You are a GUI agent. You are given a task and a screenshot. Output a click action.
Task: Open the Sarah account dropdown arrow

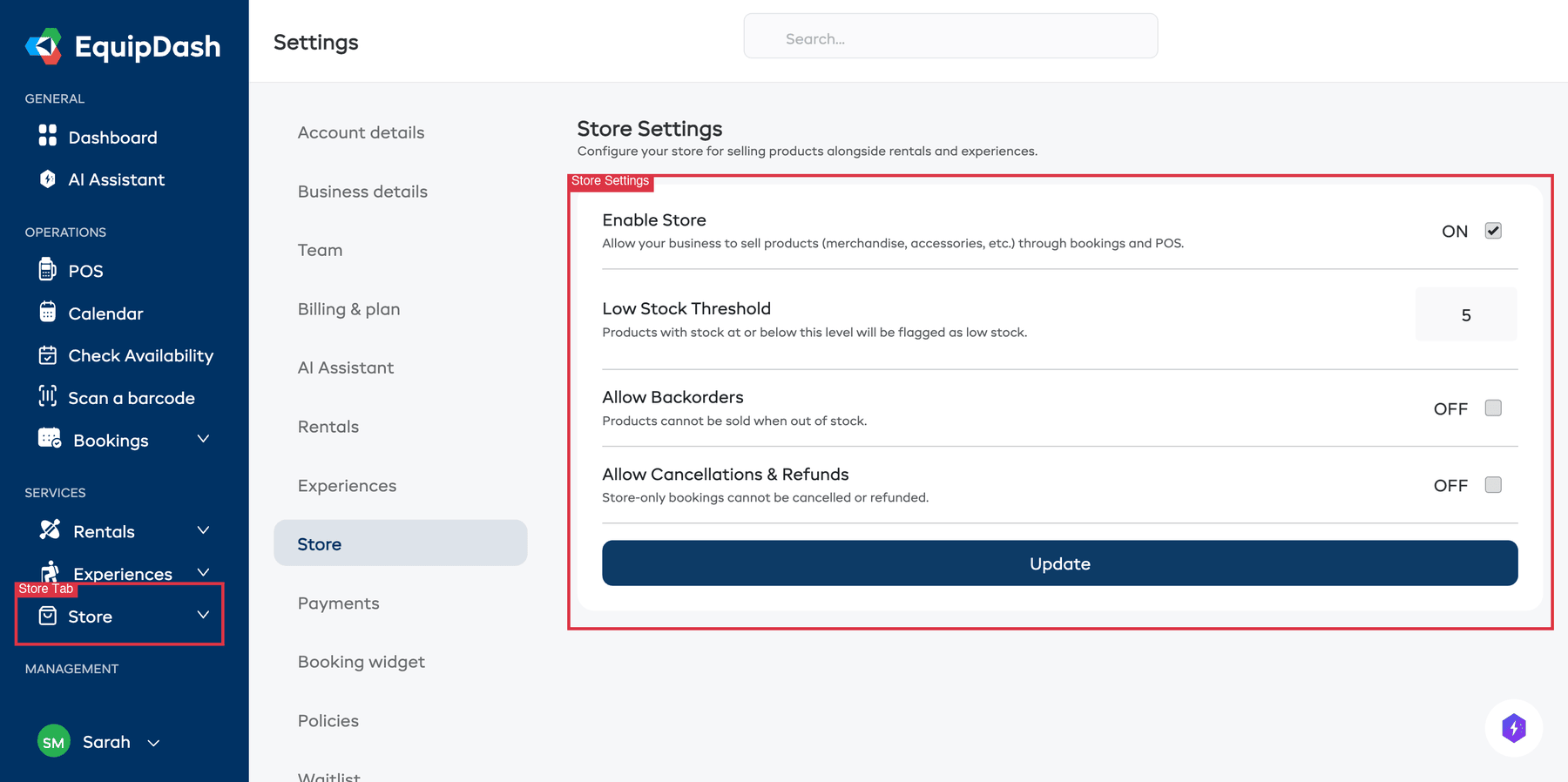tap(153, 744)
